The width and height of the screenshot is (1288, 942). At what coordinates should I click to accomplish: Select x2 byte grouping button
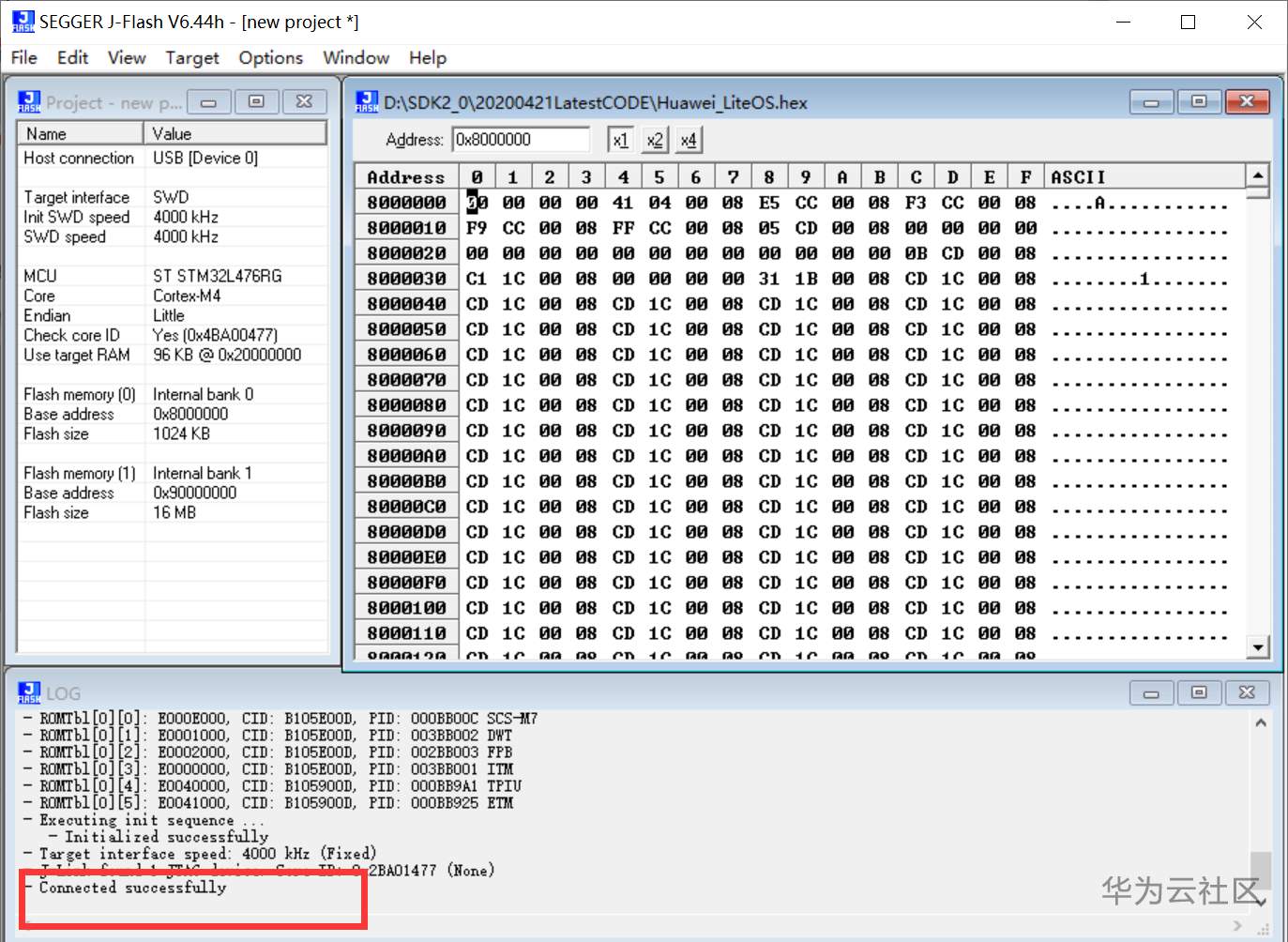point(655,140)
